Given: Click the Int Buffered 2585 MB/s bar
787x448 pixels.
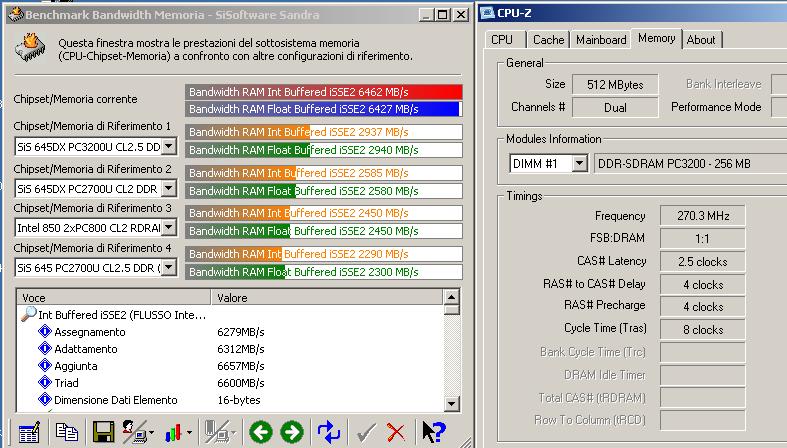Looking at the screenshot, I should tap(324, 173).
